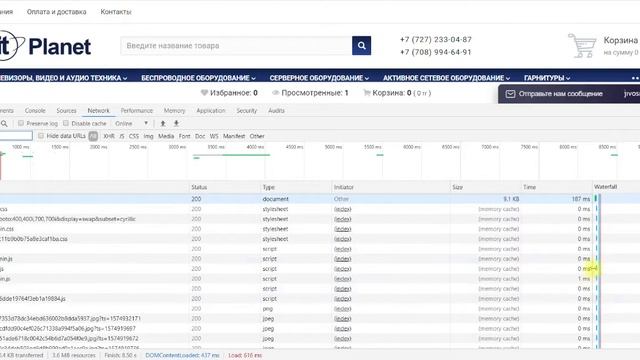Image resolution: width=640 pixels, height=360 pixels.
Task: Filter requests by XHR
Action: coord(109,136)
